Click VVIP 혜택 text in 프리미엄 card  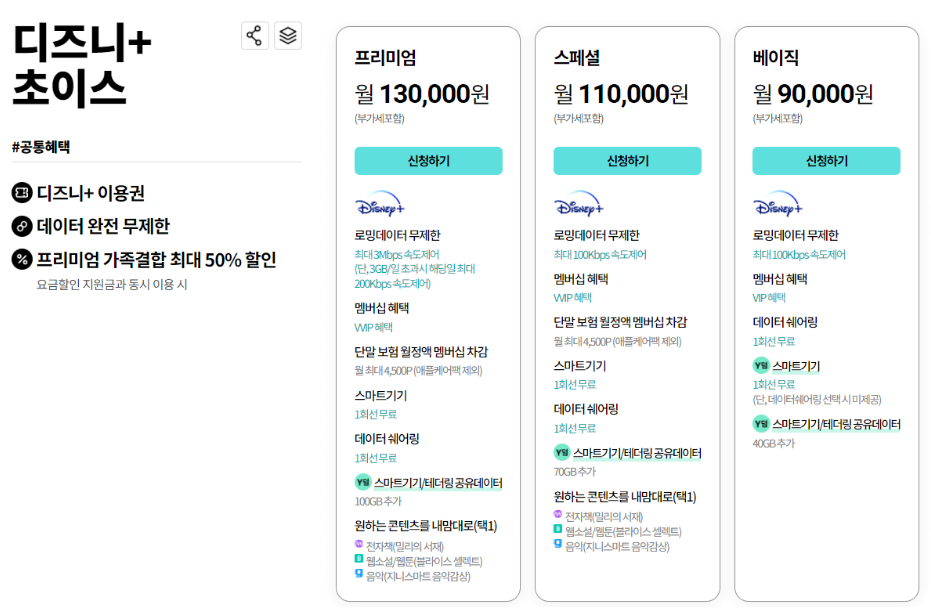pos(373,327)
